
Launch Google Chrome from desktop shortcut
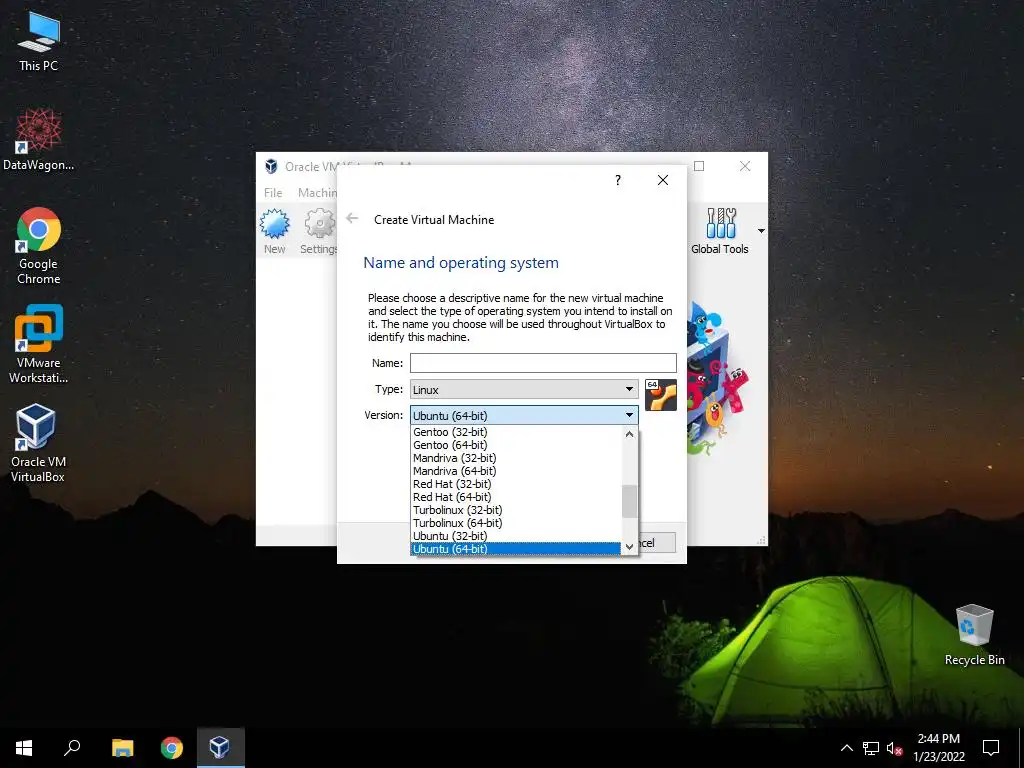[39, 246]
